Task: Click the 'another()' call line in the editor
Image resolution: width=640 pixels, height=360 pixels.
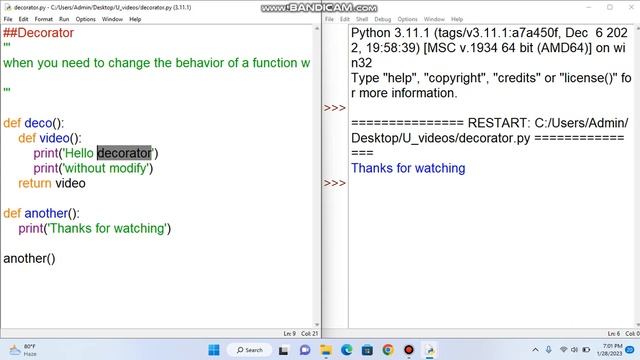Action: (29, 258)
